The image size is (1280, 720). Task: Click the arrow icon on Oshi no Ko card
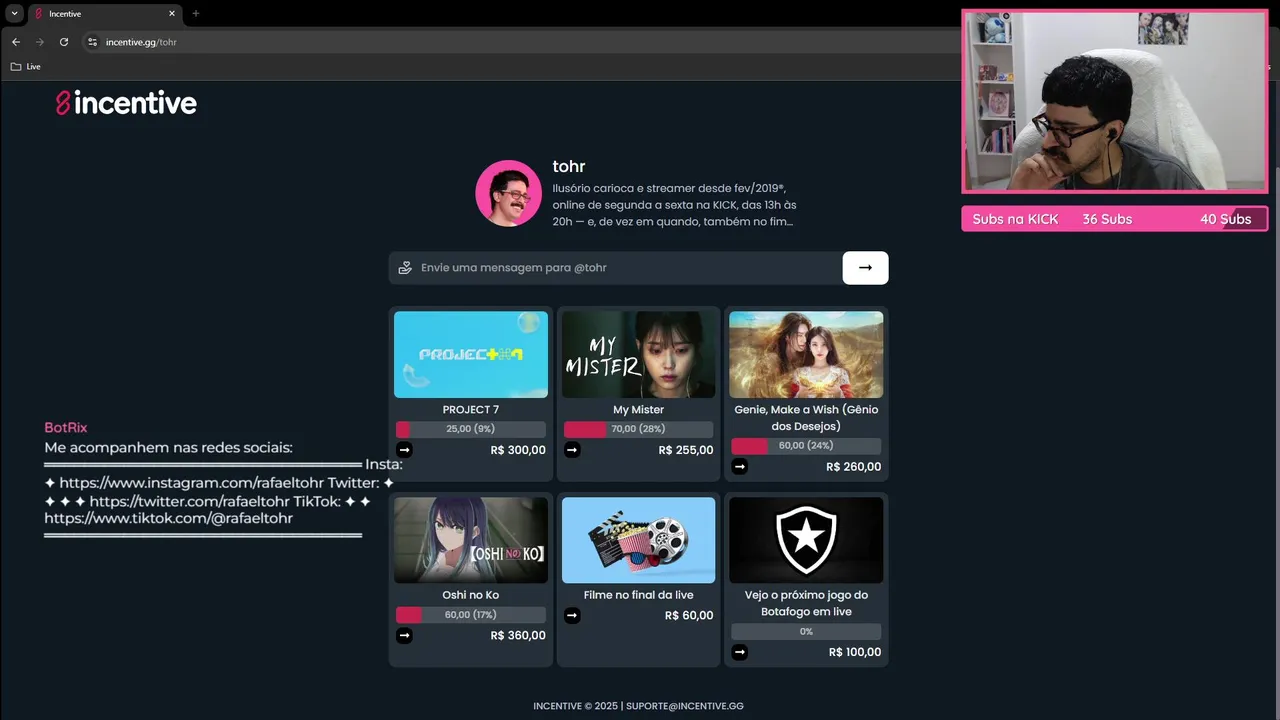(404, 635)
